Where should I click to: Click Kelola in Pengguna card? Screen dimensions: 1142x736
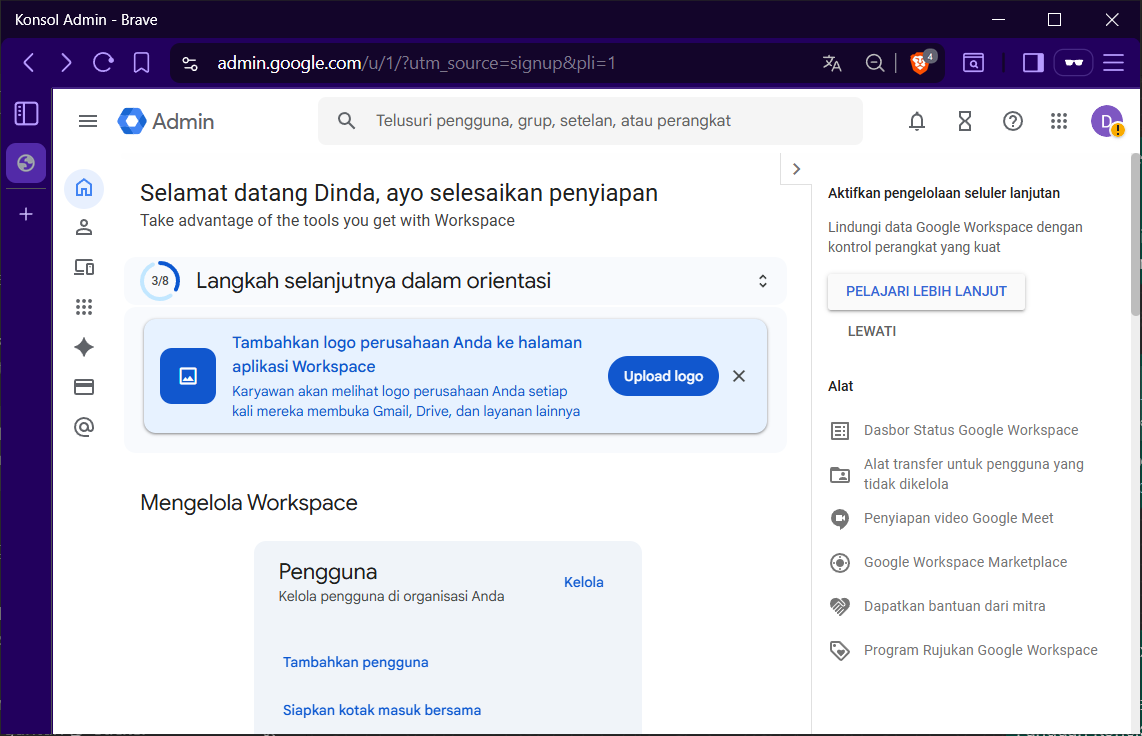pos(583,582)
